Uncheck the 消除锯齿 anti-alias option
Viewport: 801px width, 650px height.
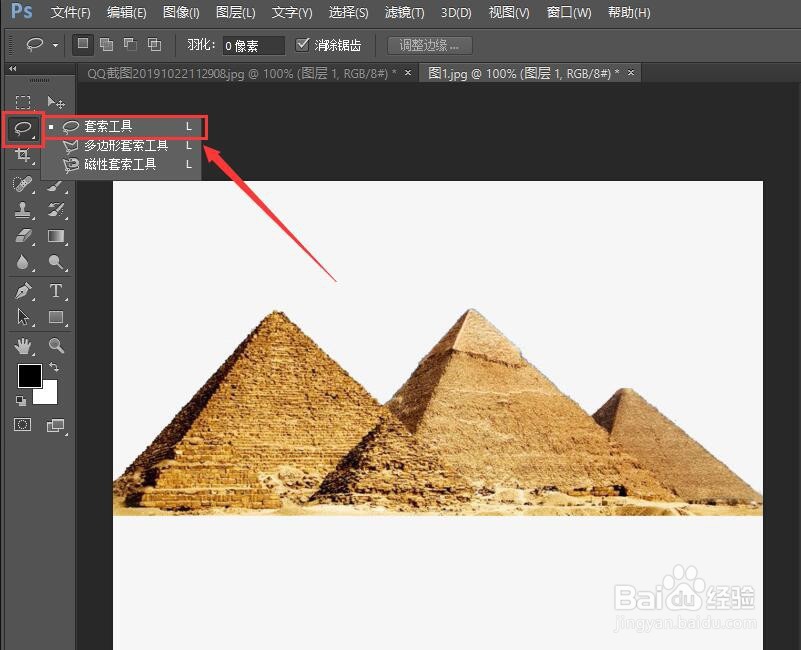[303, 44]
